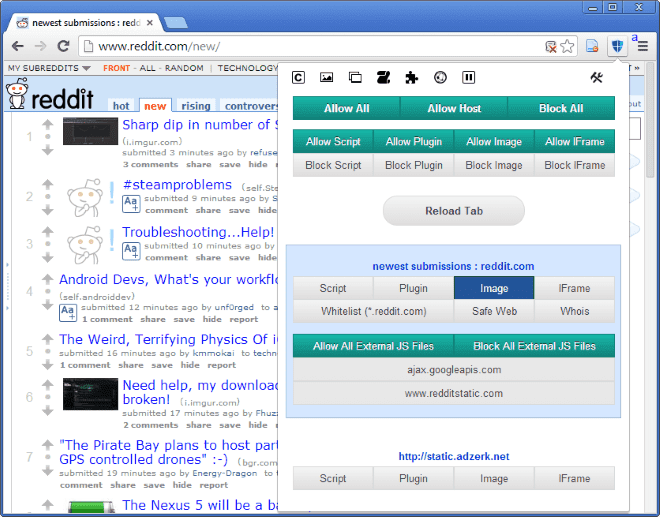The image size is (660, 517).
Task: Switch to the hot tab
Action: [122, 105]
